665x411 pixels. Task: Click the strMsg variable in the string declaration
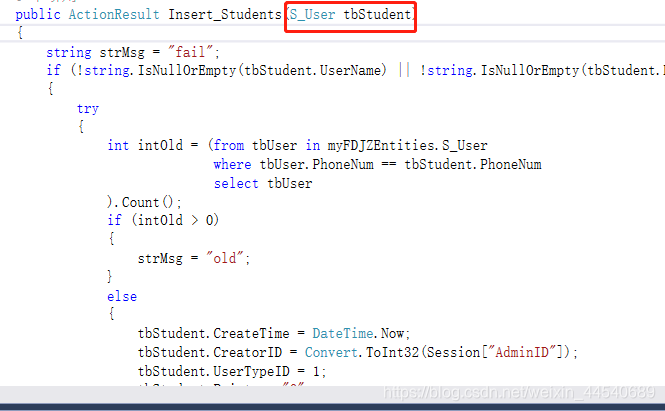pyautogui.click(x=122, y=53)
